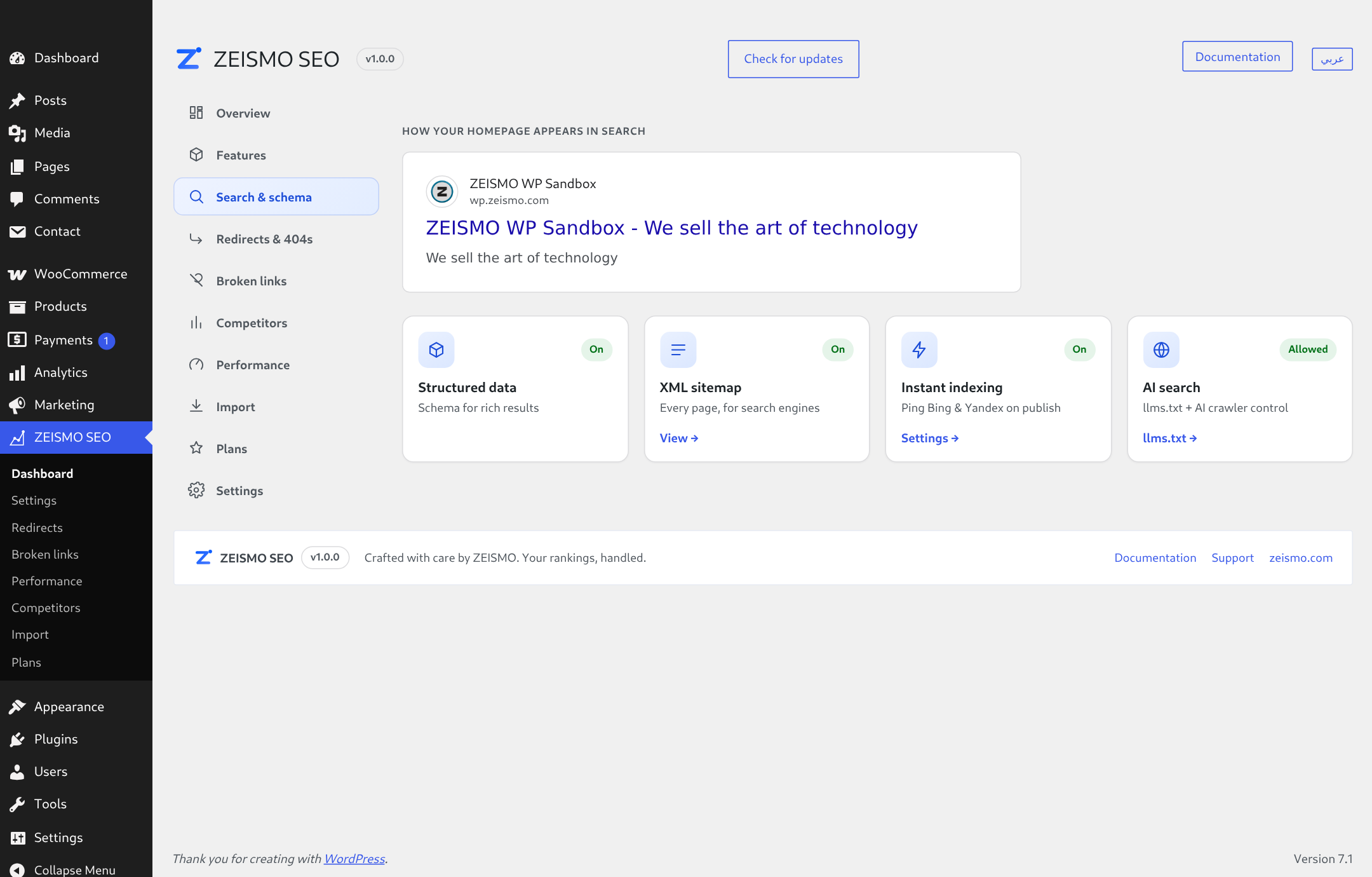Click the Comments bubble icon
Viewport: 1372px width, 877px height.
coord(17,199)
